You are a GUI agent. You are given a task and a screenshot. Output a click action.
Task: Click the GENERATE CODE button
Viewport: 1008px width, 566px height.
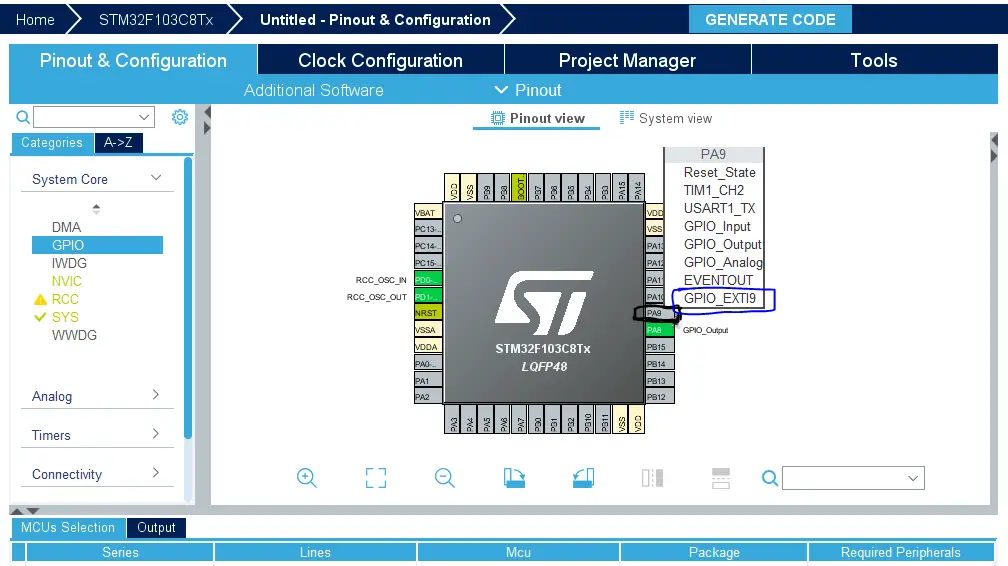pyautogui.click(x=770, y=19)
